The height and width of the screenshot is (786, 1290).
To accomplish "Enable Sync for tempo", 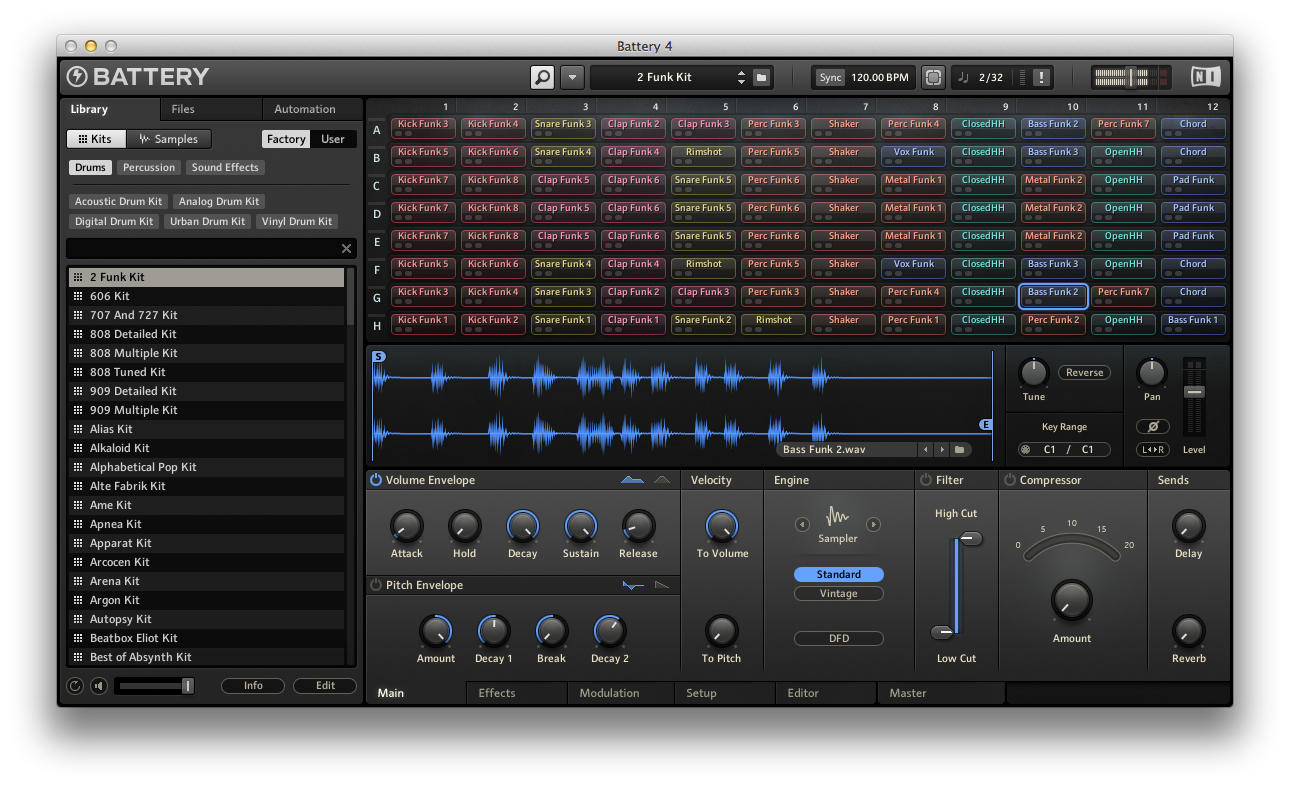I will point(830,77).
